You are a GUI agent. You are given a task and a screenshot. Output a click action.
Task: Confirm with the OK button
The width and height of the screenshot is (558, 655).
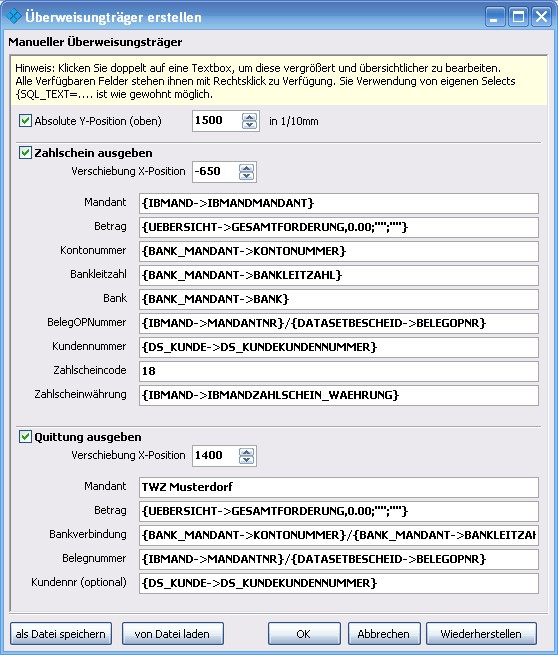[304, 634]
